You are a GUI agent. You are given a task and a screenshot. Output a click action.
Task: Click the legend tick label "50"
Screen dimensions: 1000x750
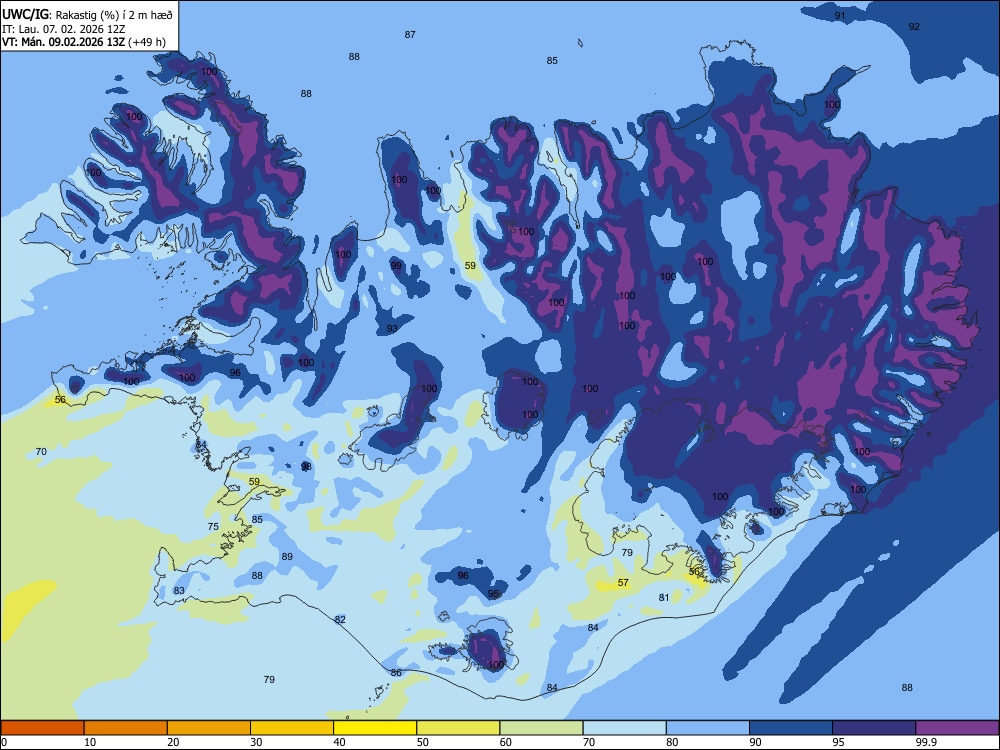pos(423,742)
